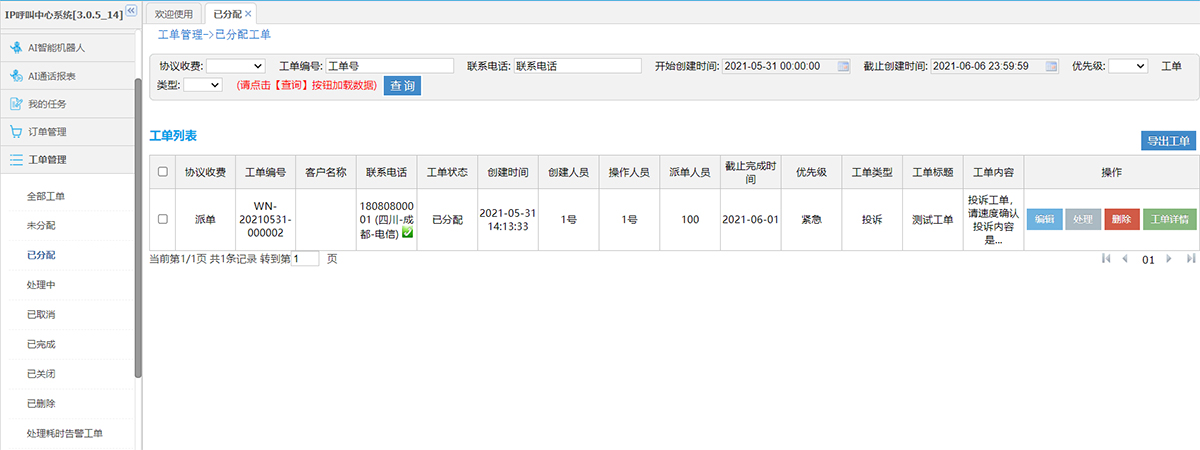
Task: Click the 工单内容 cell starting 投诉工单
Action: click(993, 219)
